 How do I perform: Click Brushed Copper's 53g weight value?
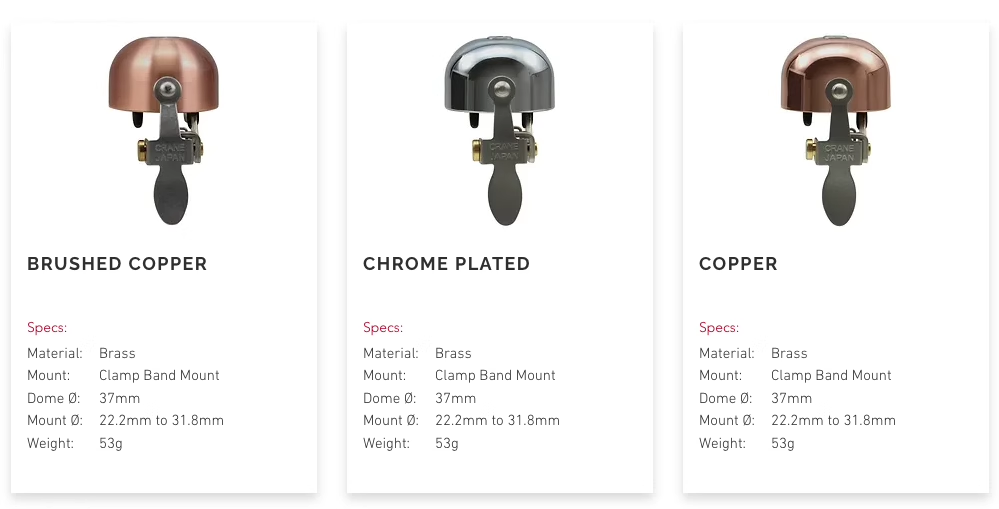[111, 444]
